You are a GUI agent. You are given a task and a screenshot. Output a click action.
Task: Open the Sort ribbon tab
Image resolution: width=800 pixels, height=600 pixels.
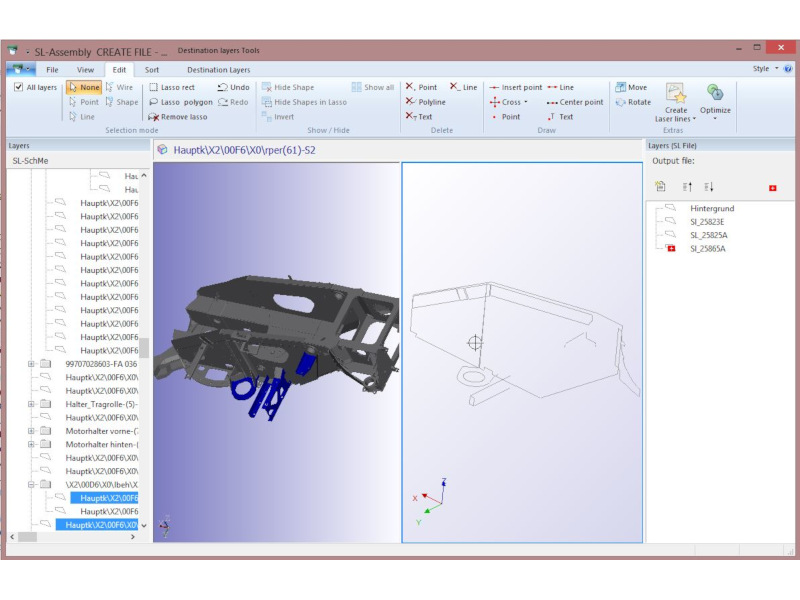151,70
